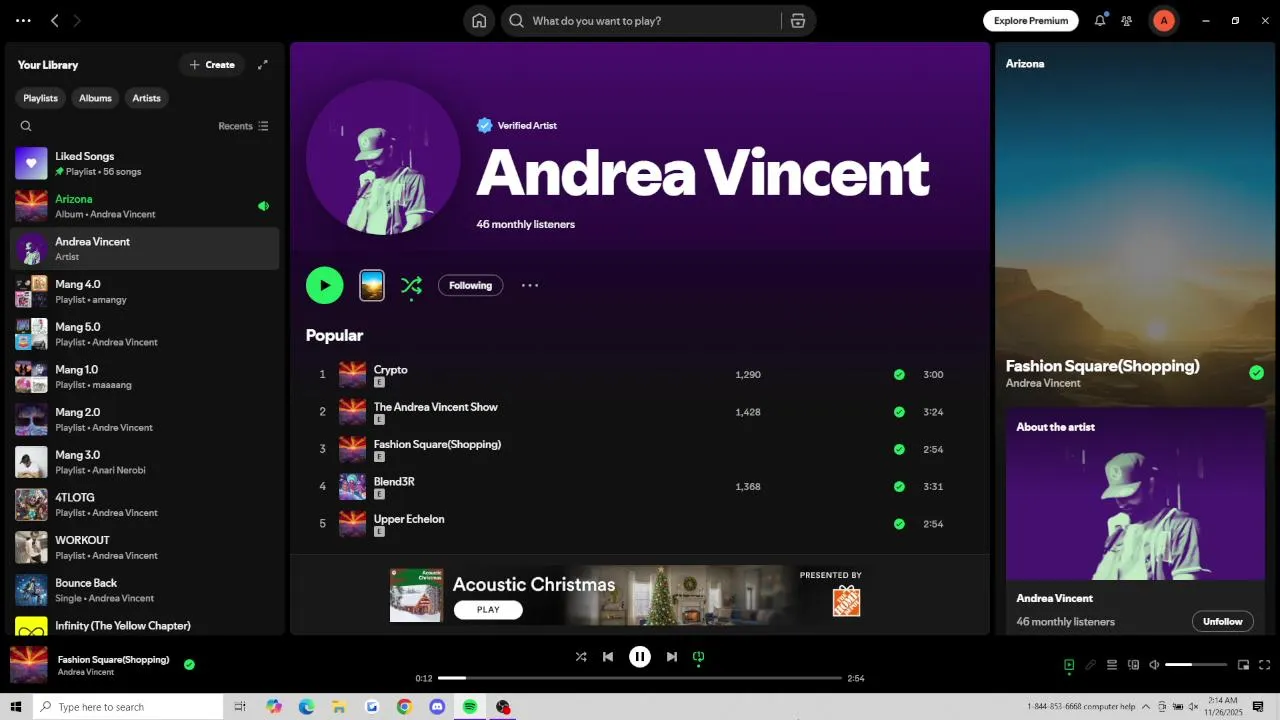Open Andrea Vincent link in player bar

[86, 672]
